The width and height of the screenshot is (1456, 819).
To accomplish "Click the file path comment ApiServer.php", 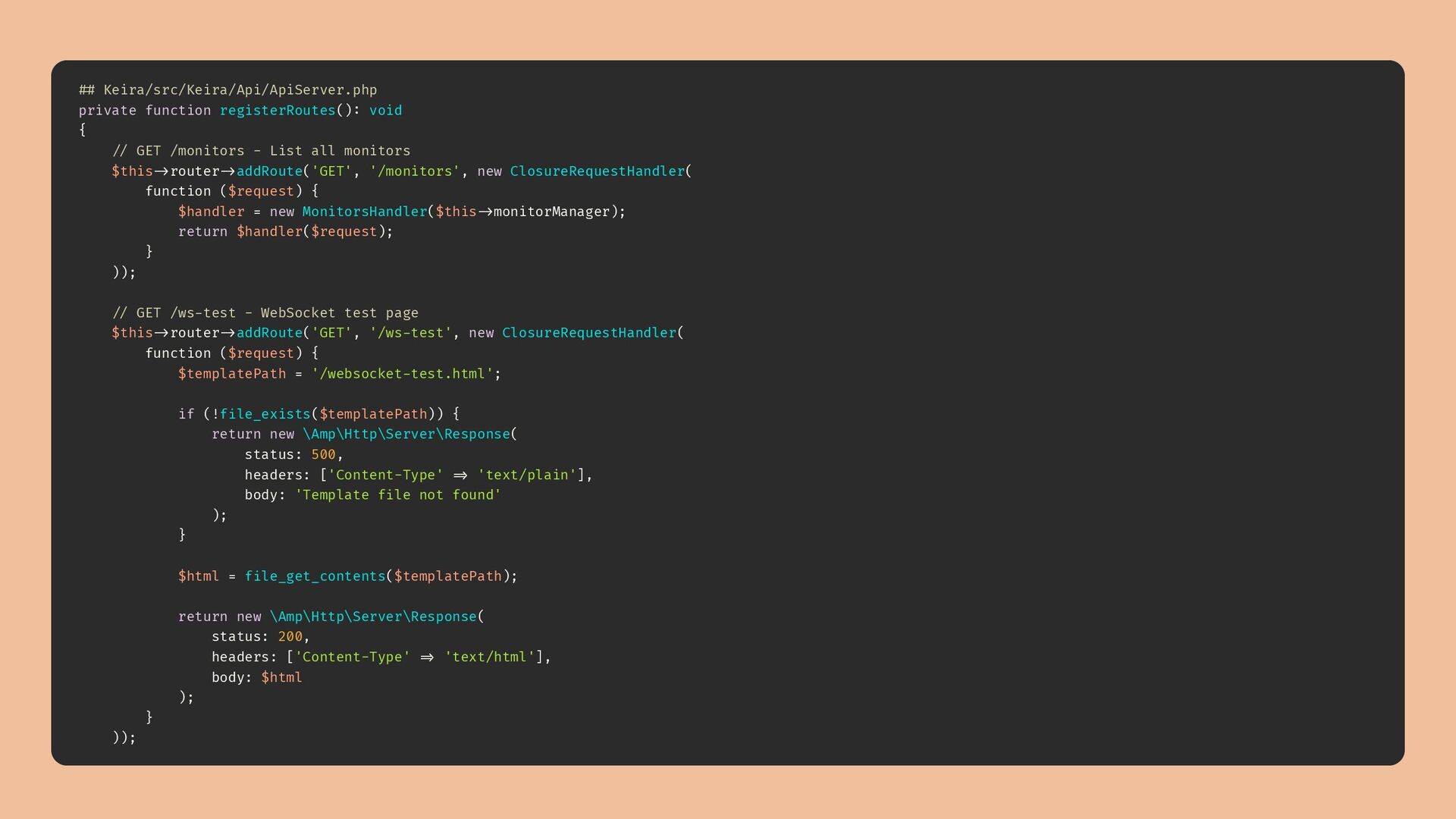I will (227, 90).
